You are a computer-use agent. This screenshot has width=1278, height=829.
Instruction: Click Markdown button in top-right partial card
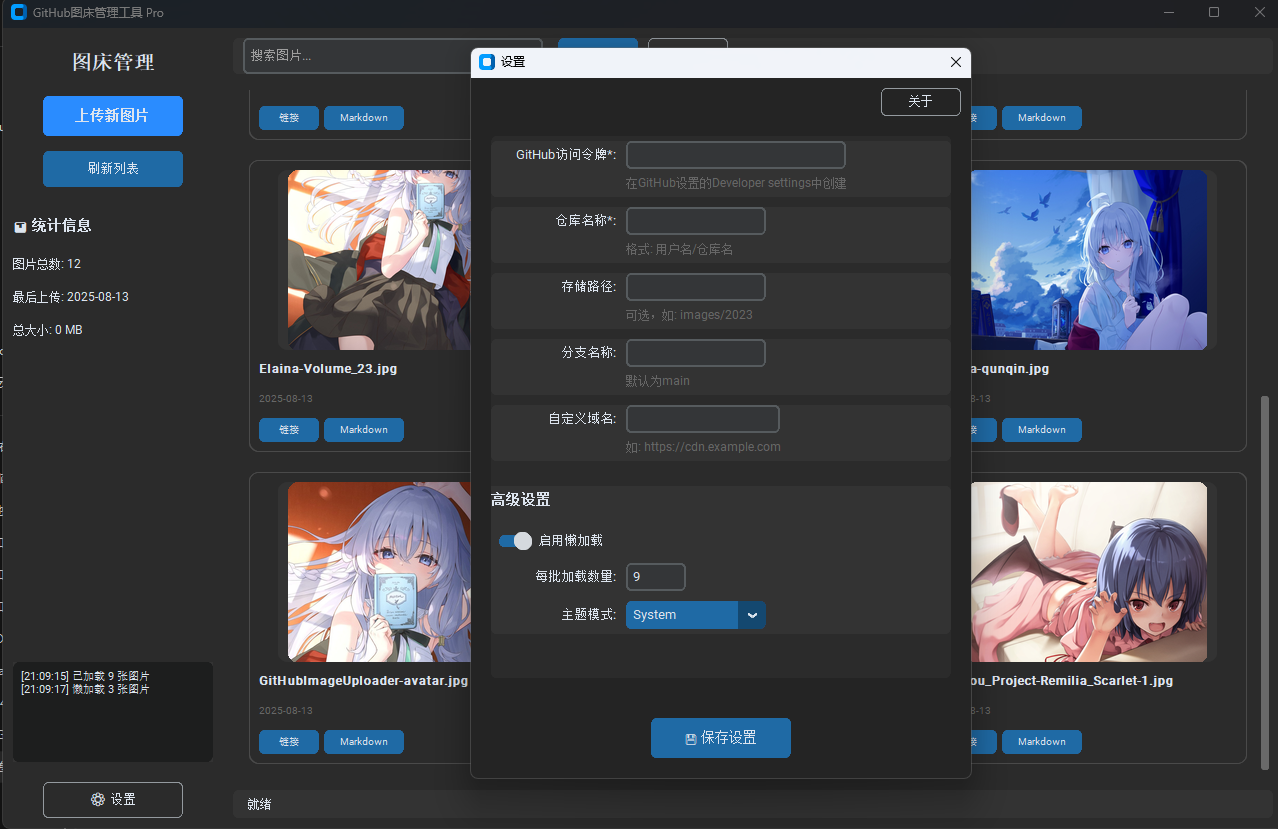point(1041,118)
